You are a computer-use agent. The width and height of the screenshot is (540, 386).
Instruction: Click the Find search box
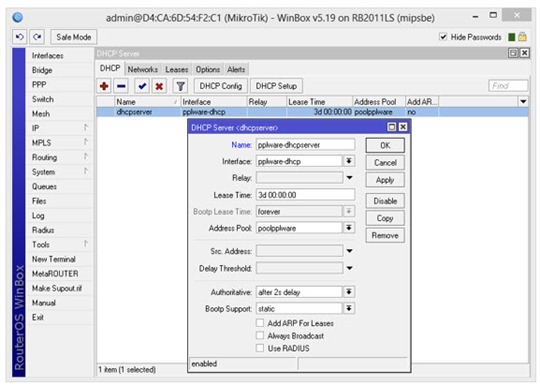coord(508,86)
